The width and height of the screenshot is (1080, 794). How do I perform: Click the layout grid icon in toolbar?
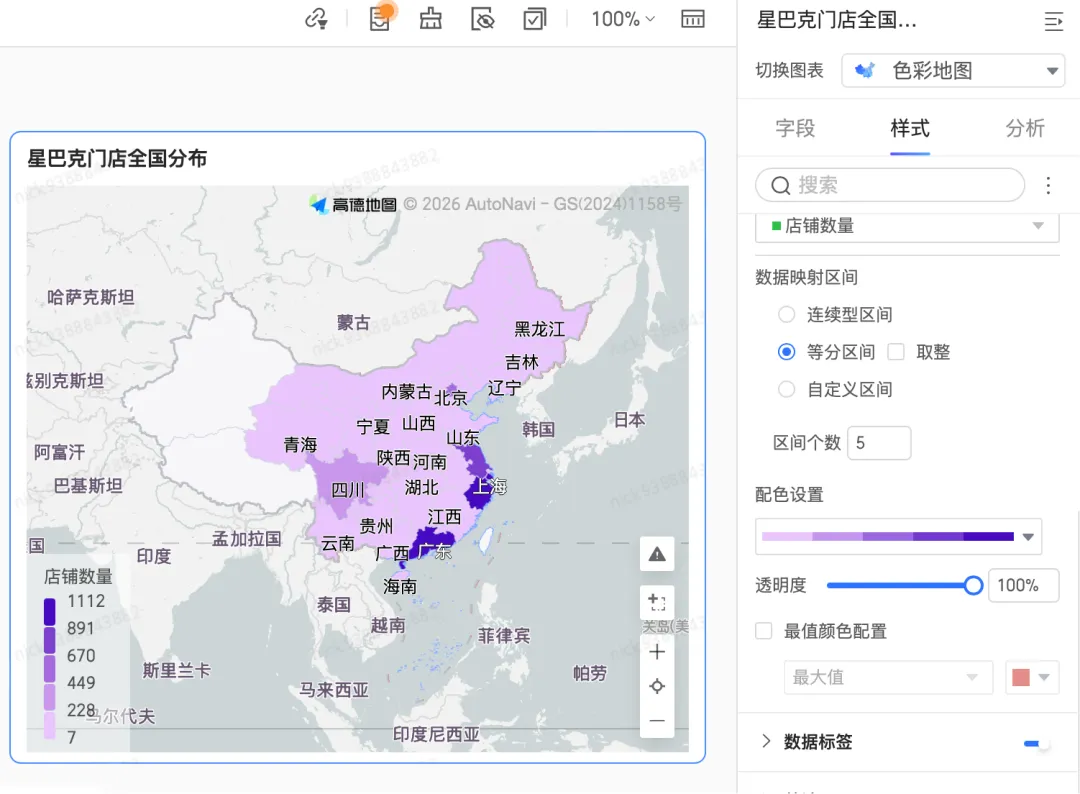pyautogui.click(x=692, y=19)
